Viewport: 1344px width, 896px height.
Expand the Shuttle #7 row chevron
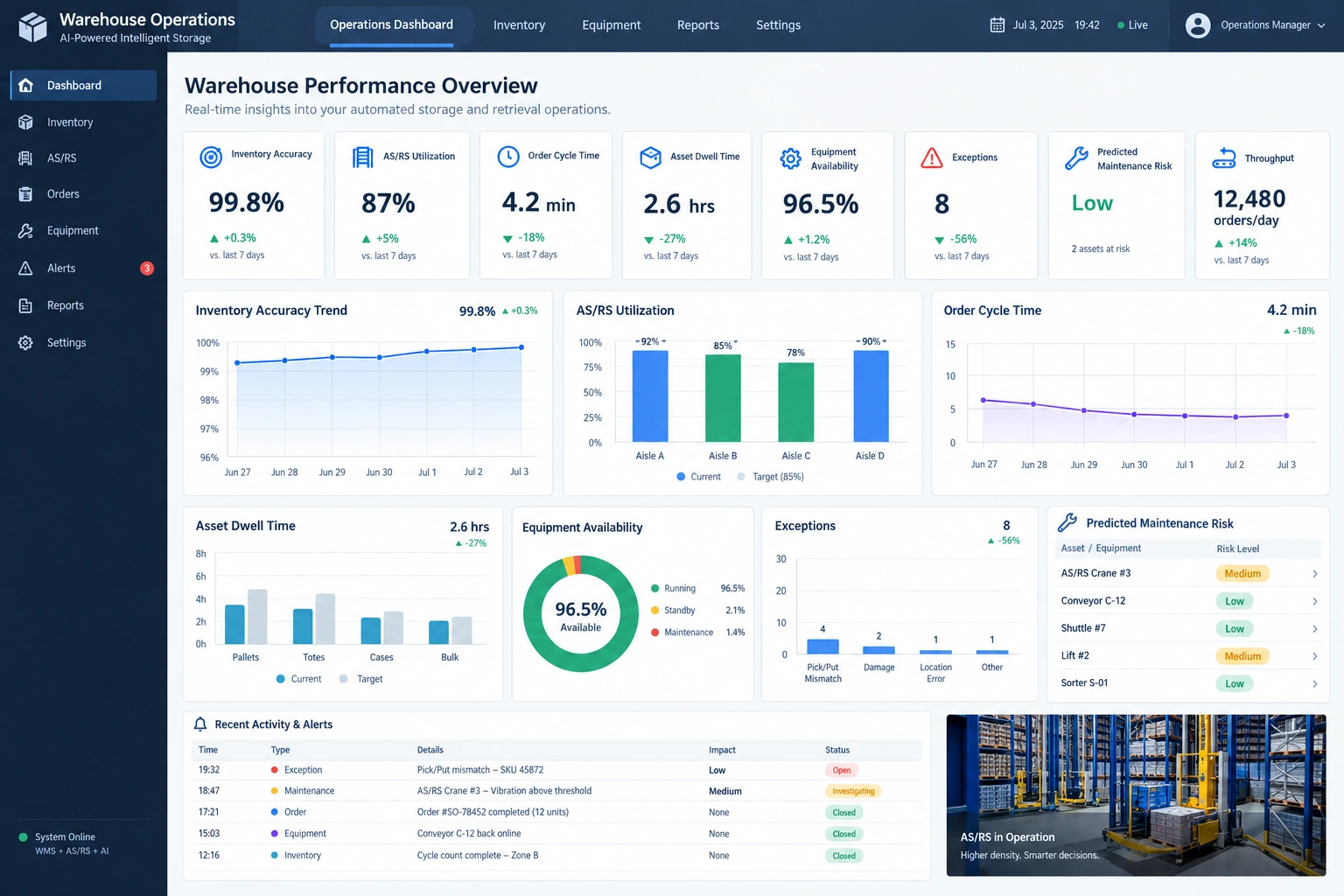tap(1315, 629)
